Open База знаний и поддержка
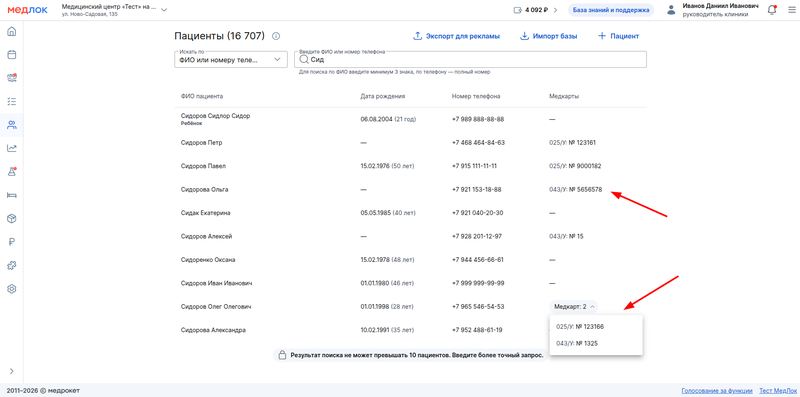This screenshot has width=800, height=397. 610,10
